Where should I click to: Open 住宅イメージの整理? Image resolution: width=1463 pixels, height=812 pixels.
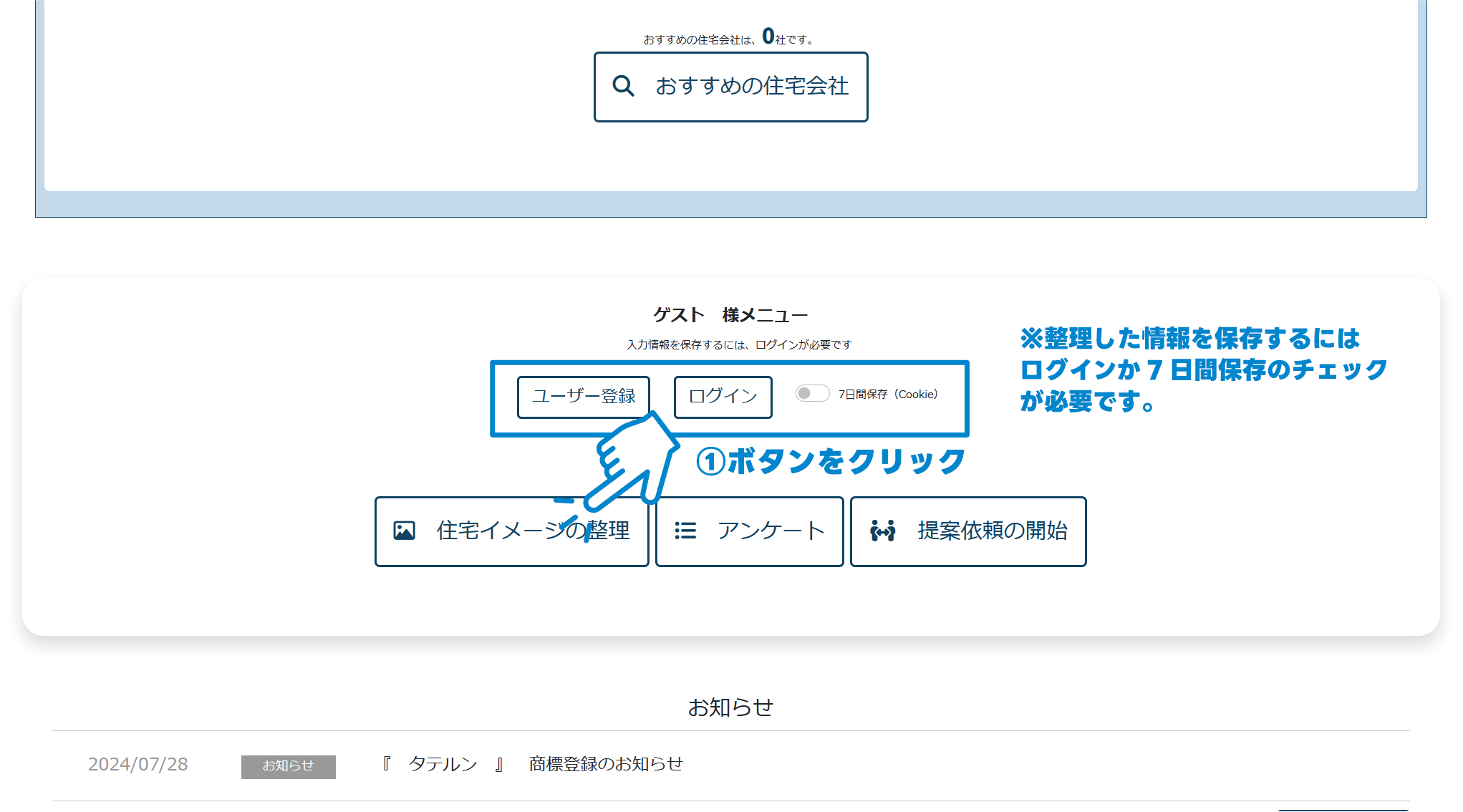point(511,531)
